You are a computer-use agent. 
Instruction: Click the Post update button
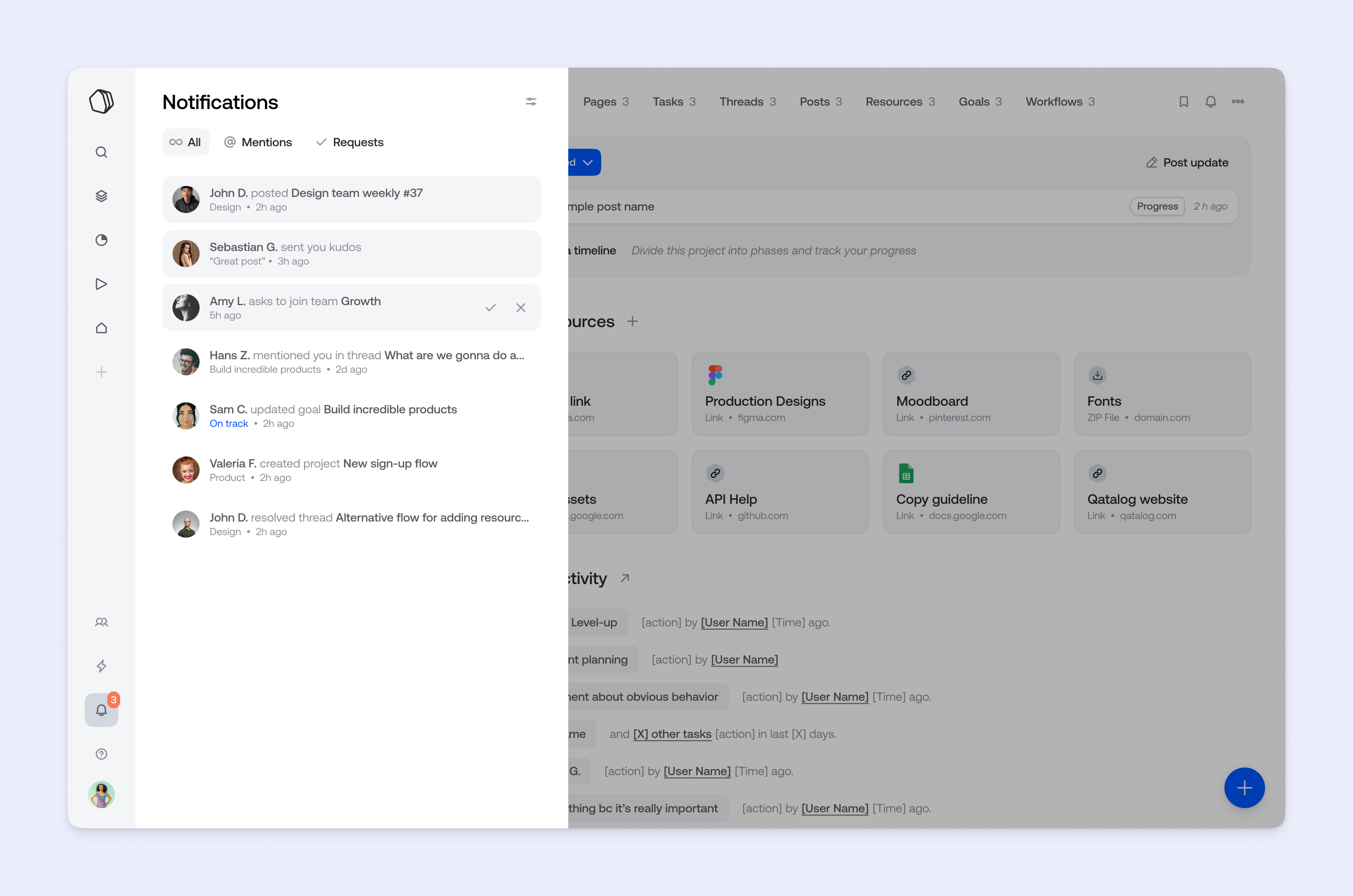(x=1187, y=162)
